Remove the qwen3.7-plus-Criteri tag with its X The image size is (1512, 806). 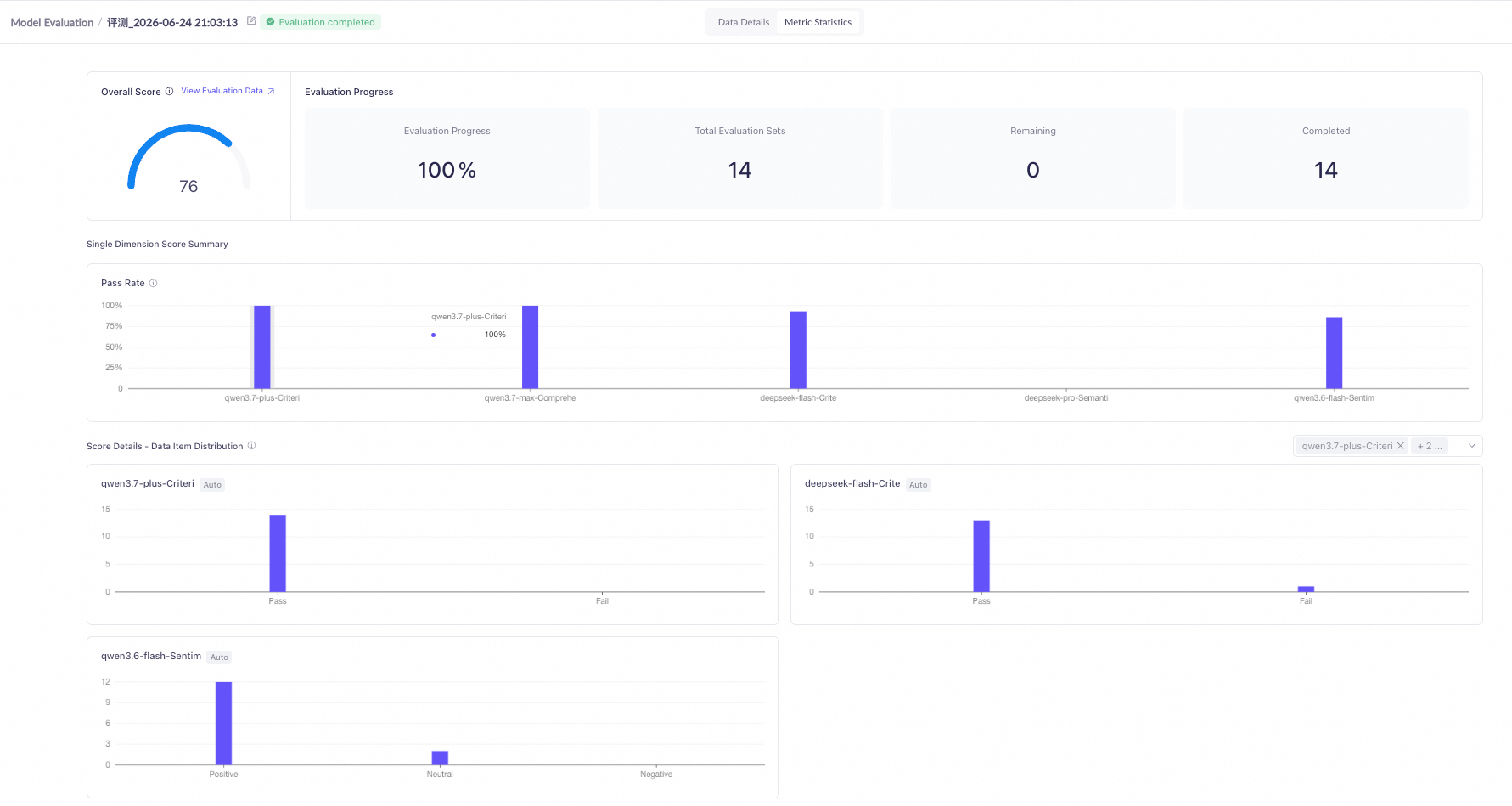point(1400,446)
